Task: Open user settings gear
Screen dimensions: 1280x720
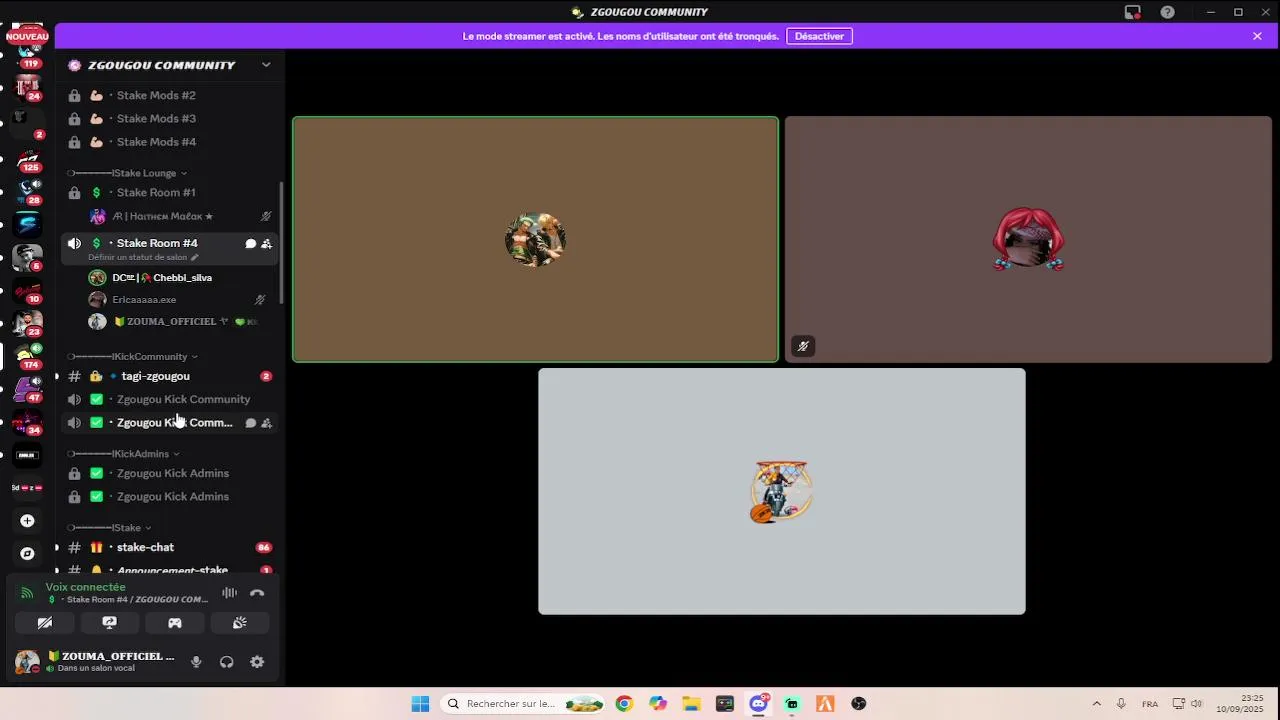Action: click(x=257, y=662)
